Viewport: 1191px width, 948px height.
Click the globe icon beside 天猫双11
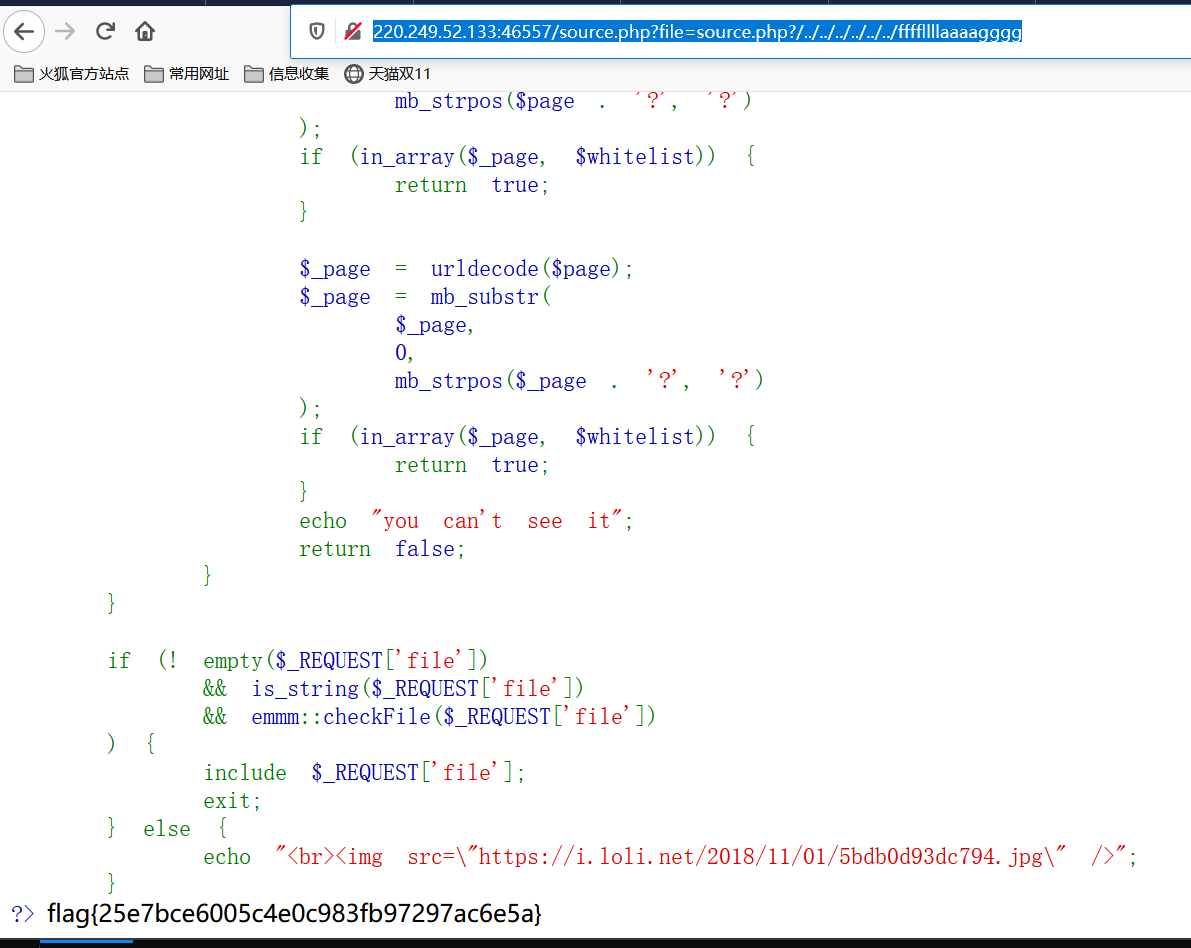pos(354,74)
